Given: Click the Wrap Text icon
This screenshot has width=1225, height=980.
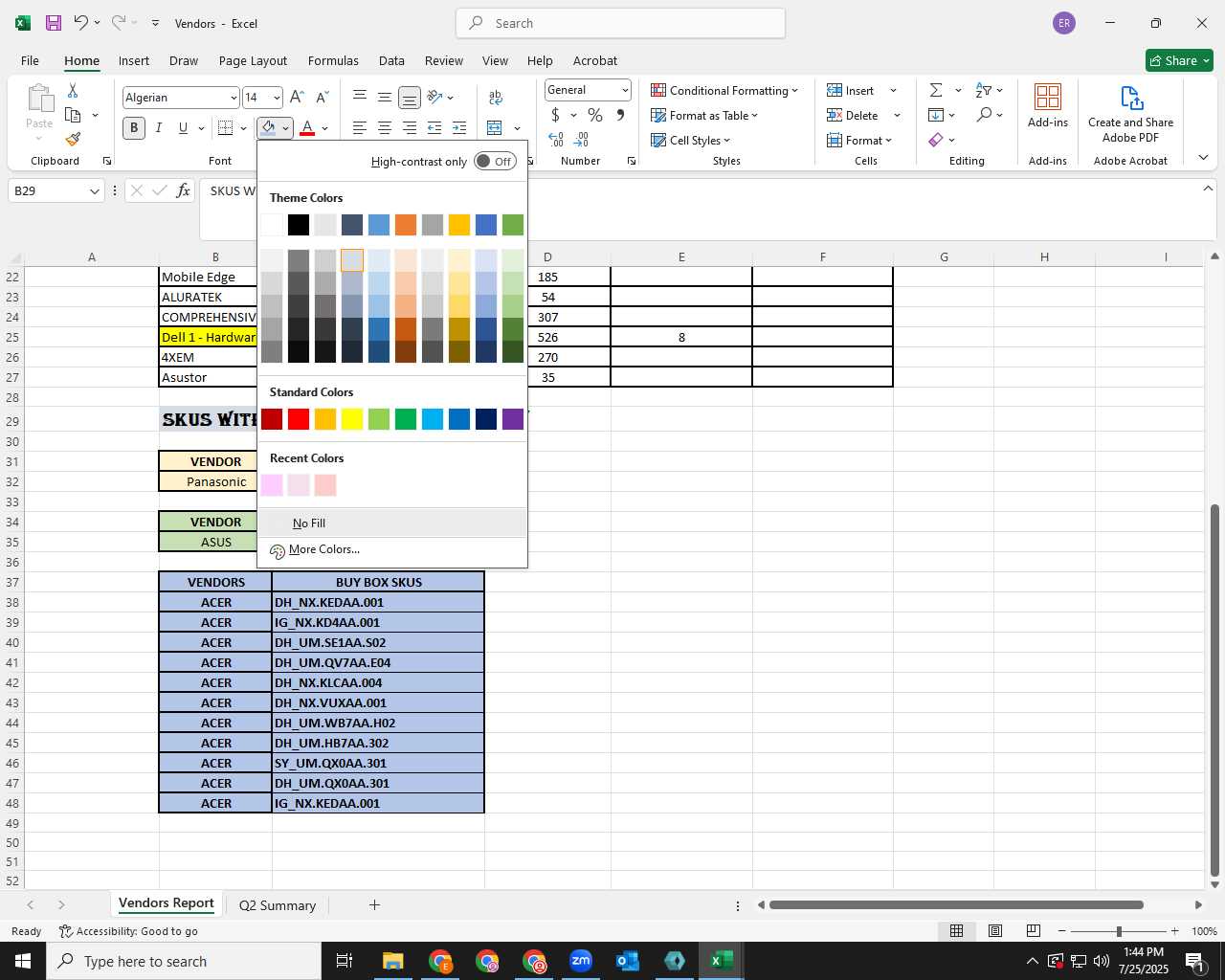Looking at the screenshot, I should [x=496, y=97].
